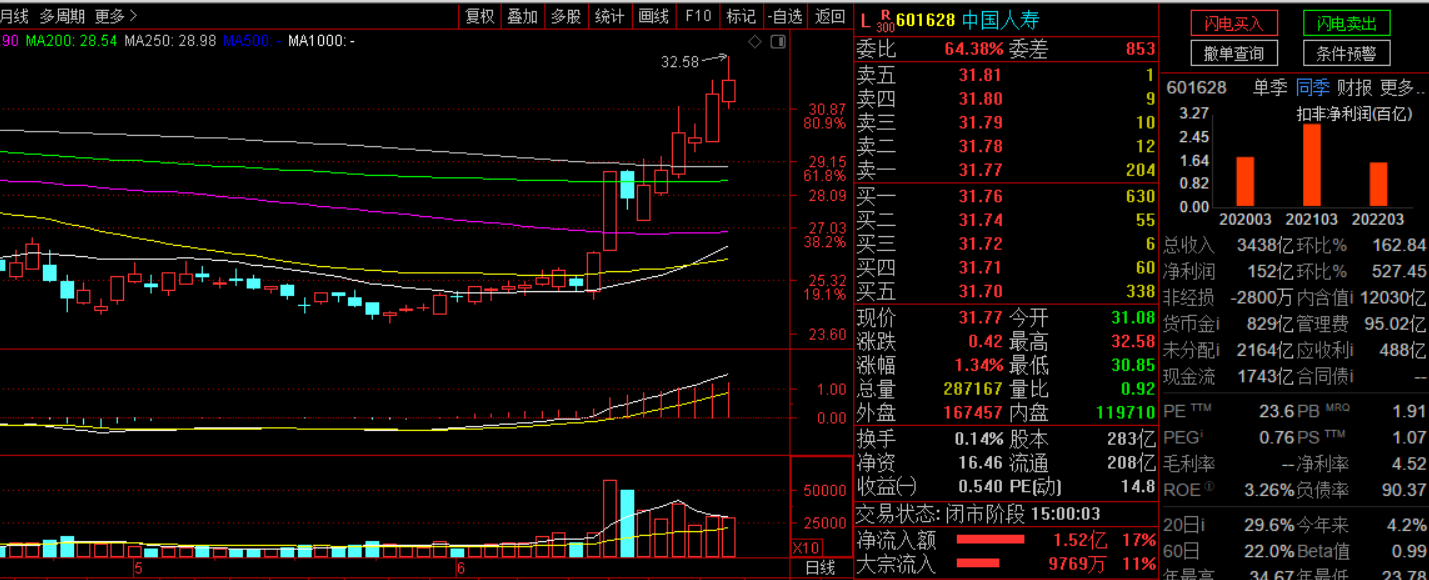Remove stock via -自选 button
This screenshot has width=1429, height=580.
[x=786, y=16]
